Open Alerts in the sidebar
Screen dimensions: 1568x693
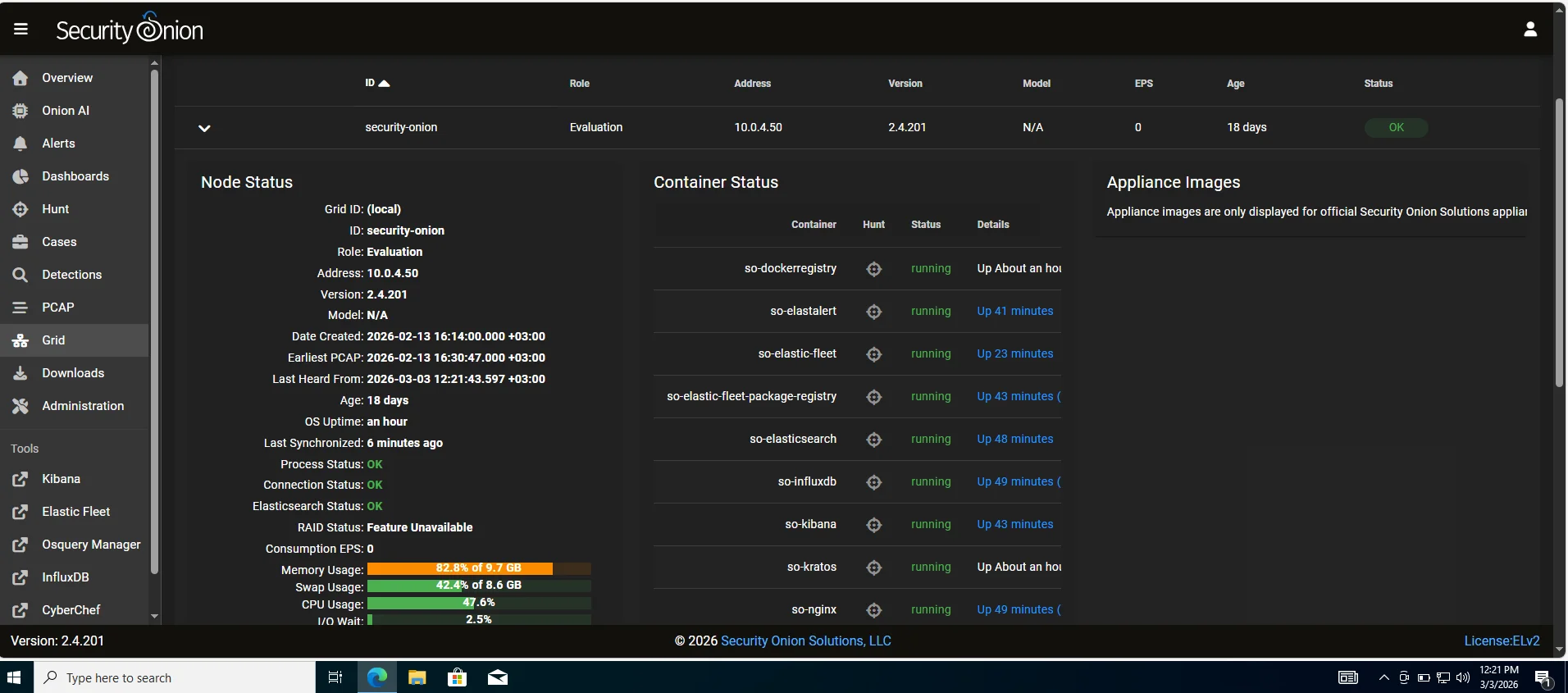point(58,144)
